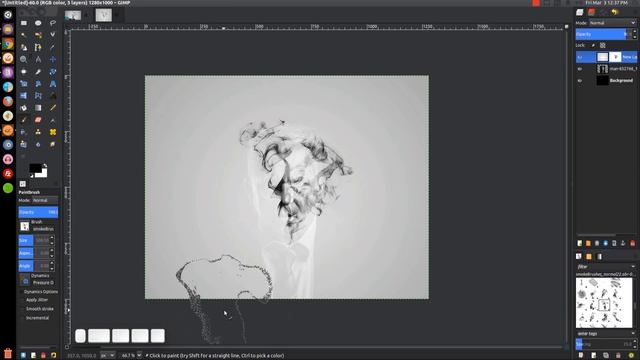Select the Select by Color tool
The width and height of the screenshot is (640, 360).
pos(38,35)
